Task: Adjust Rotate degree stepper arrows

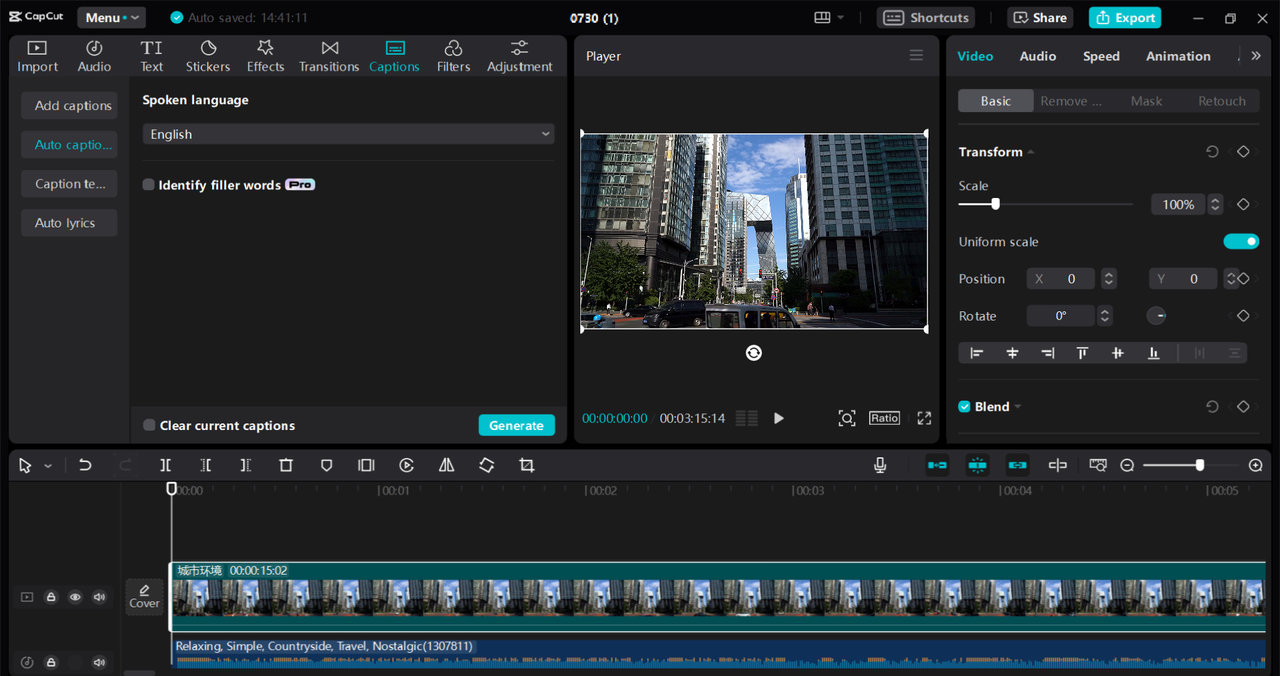Action: point(1105,316)
